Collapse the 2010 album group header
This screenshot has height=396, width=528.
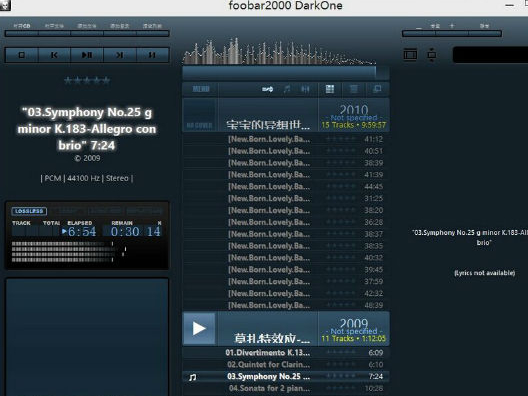[286, 115]
